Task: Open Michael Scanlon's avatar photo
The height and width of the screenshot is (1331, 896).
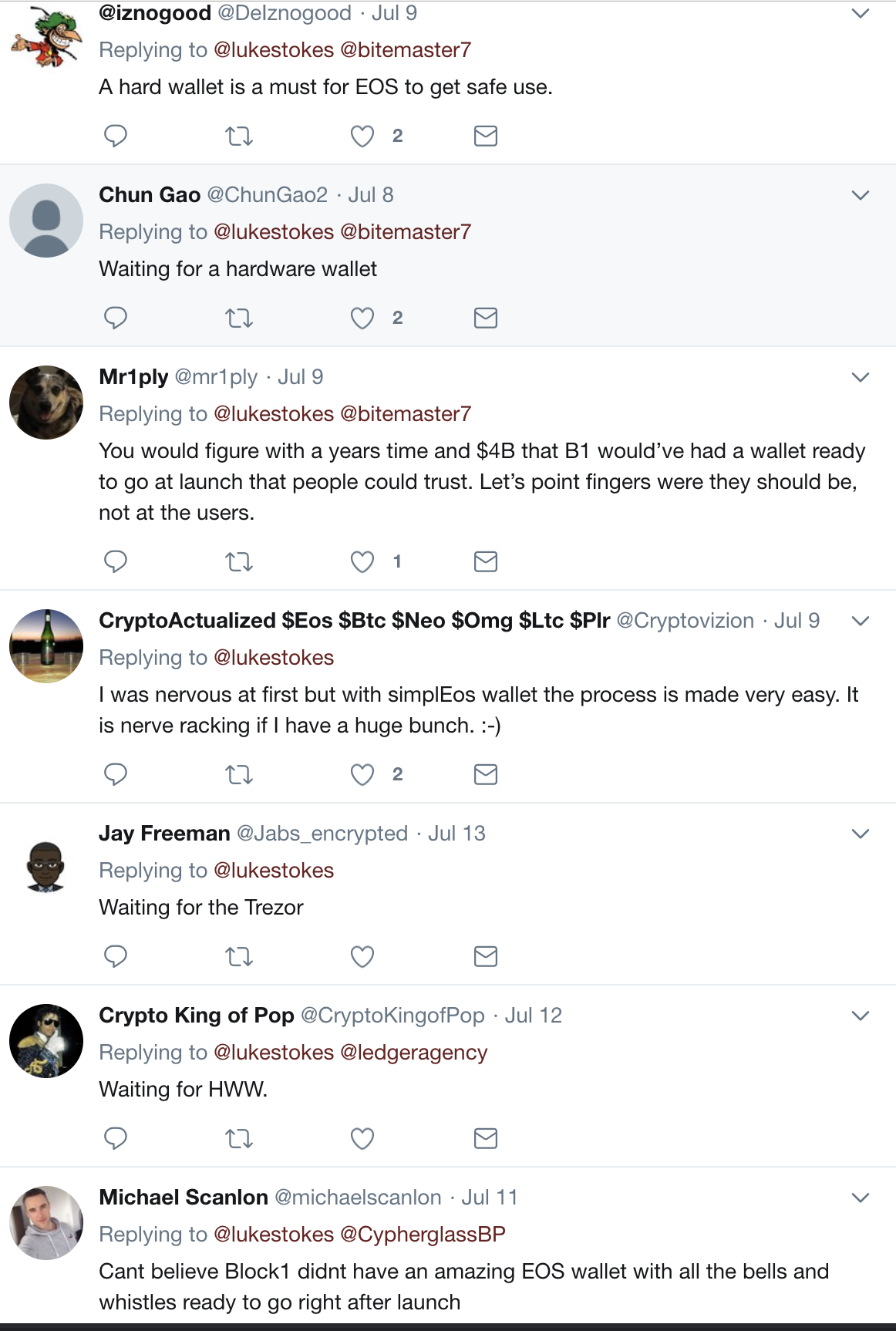Action: (46, 1223)
